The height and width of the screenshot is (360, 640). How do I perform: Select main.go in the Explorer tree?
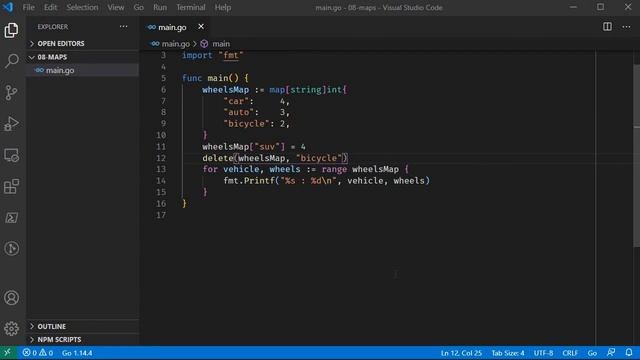(83, 70)
